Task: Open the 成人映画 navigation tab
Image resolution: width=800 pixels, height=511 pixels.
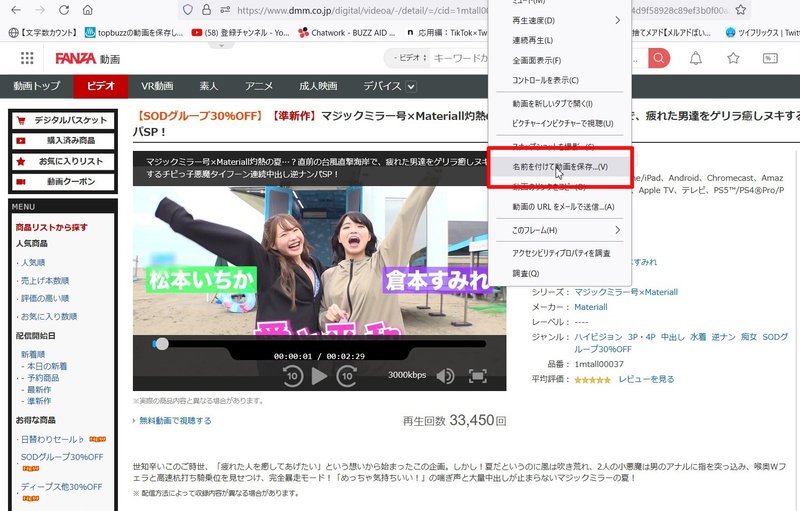Action: coord(318,86)
